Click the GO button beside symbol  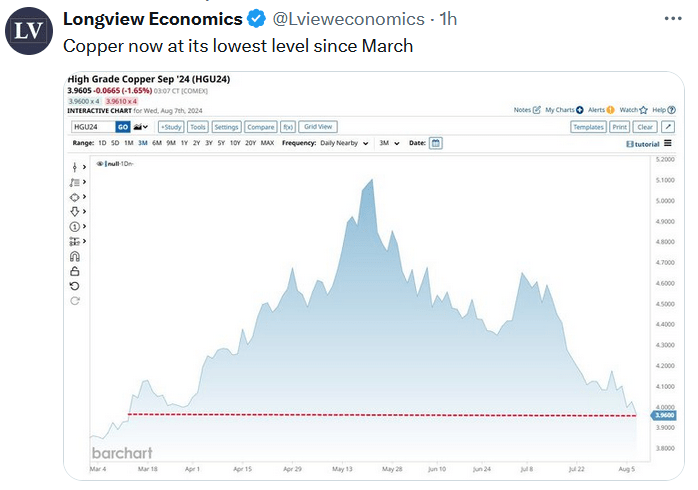pyautogui.click(x=122, y=127)
